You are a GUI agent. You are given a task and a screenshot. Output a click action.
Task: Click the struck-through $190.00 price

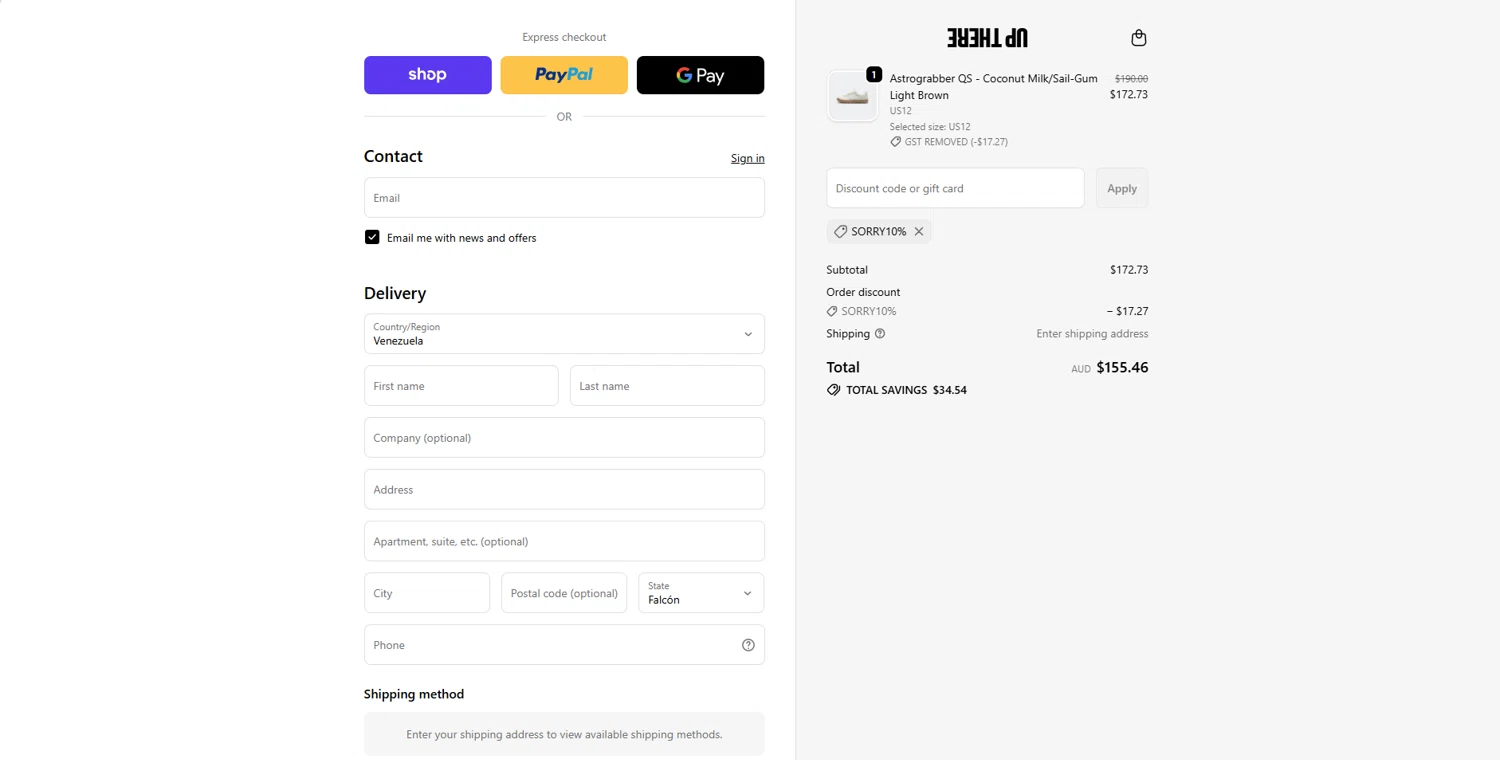tap(1131, 78)
